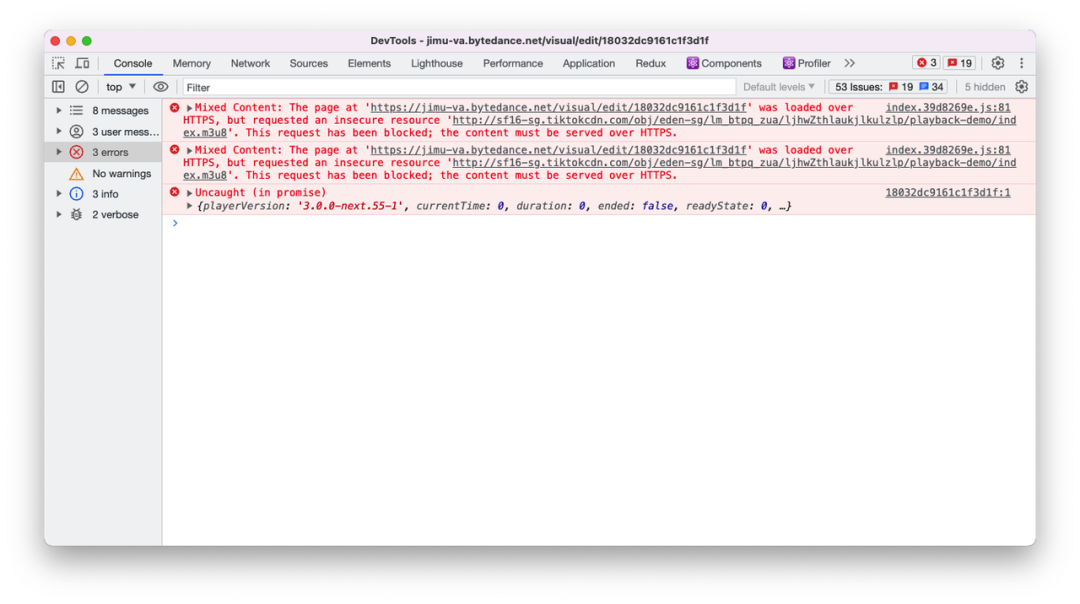Click the 5 hidden messages label

tap(984, 87)
